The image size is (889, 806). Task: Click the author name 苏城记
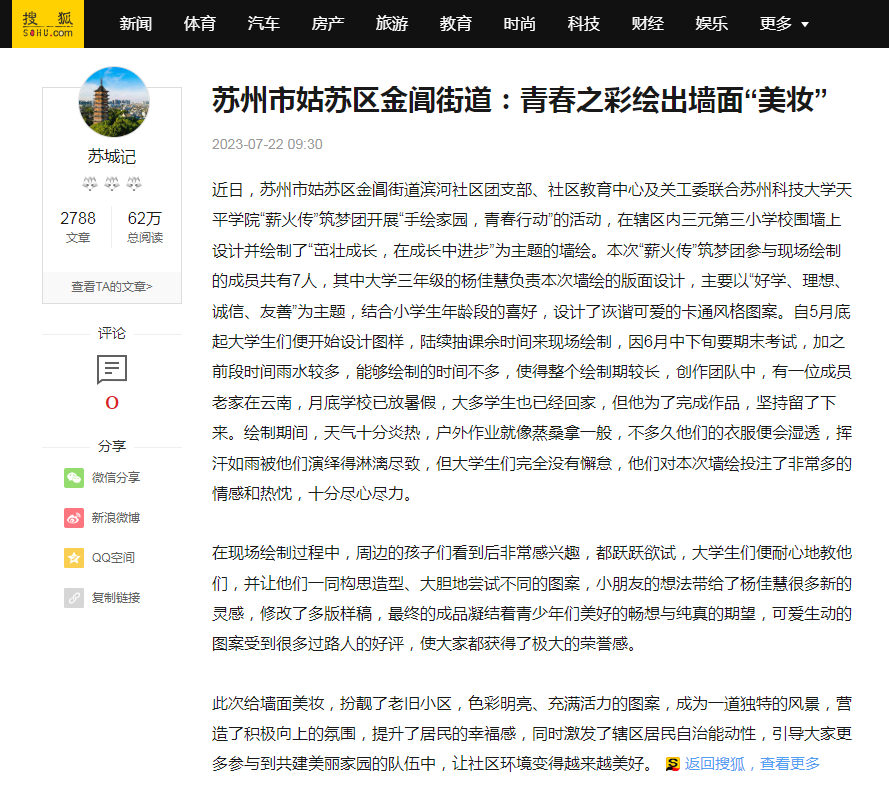click(112, 156)
